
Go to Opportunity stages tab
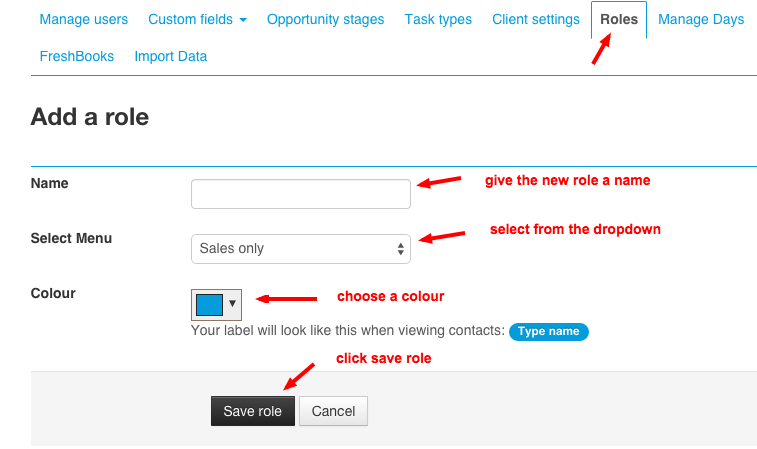click(325, 20)
